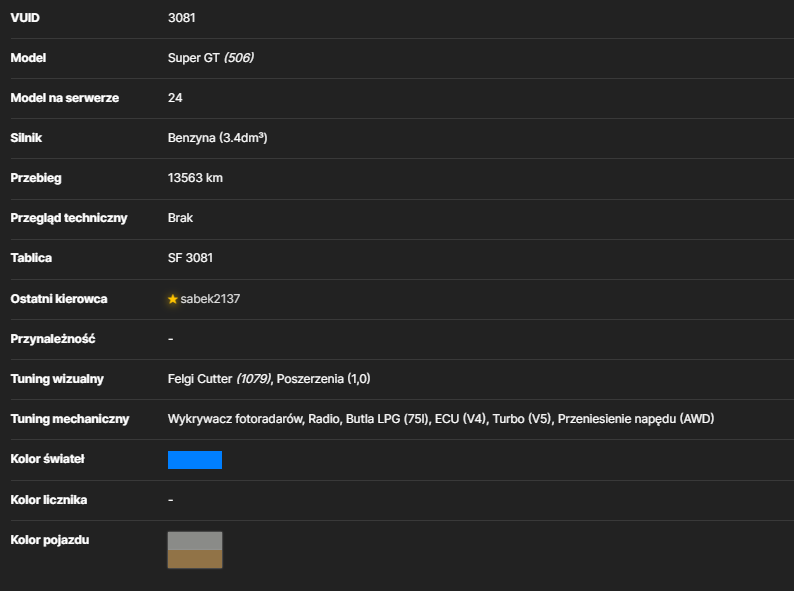Click the Tablica row label
This screenshot has width=794, height=591.
[31, 258]
